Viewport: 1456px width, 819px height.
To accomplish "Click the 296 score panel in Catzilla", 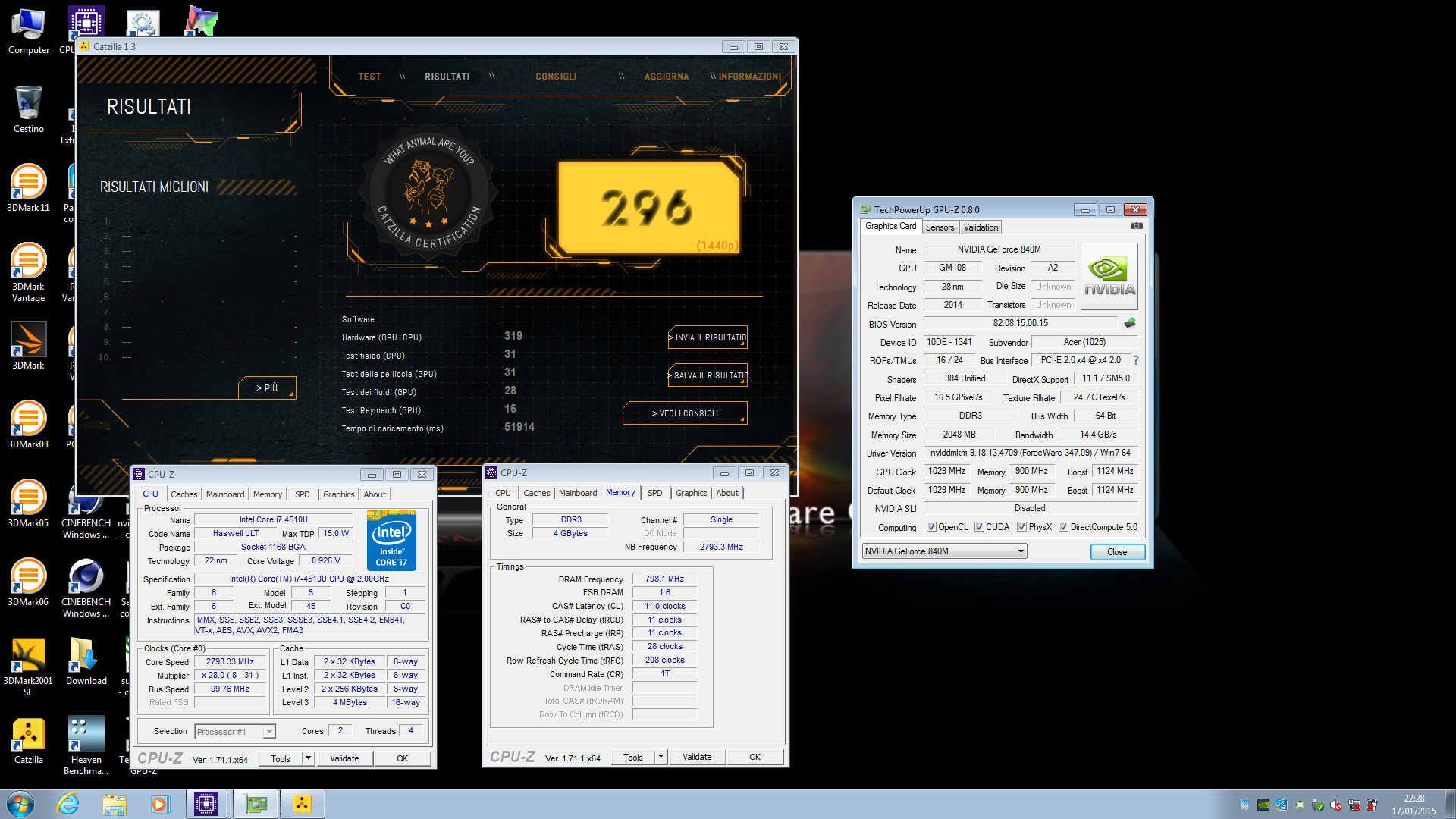I will [648, 207].
